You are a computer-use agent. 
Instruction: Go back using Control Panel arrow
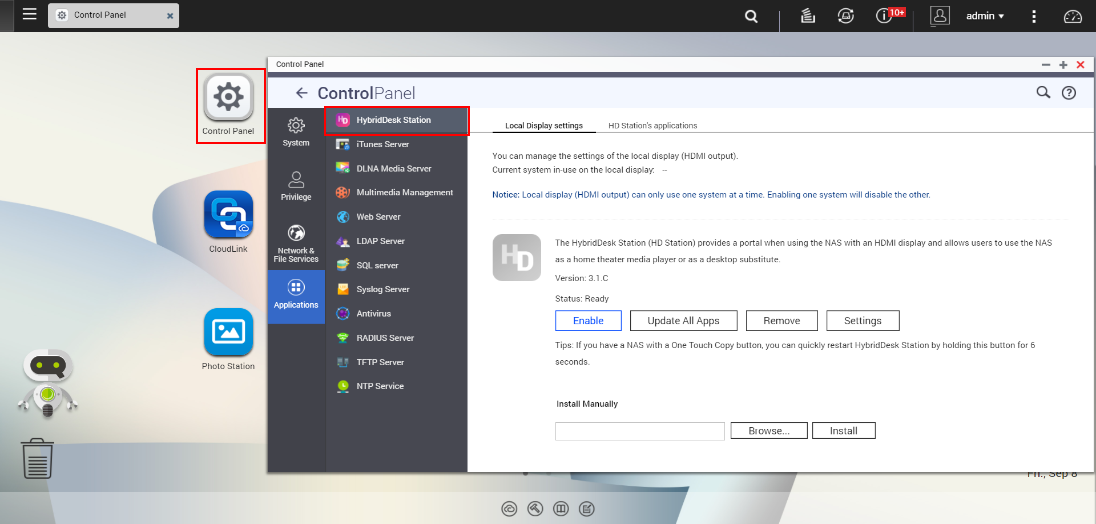click(302, 93)
